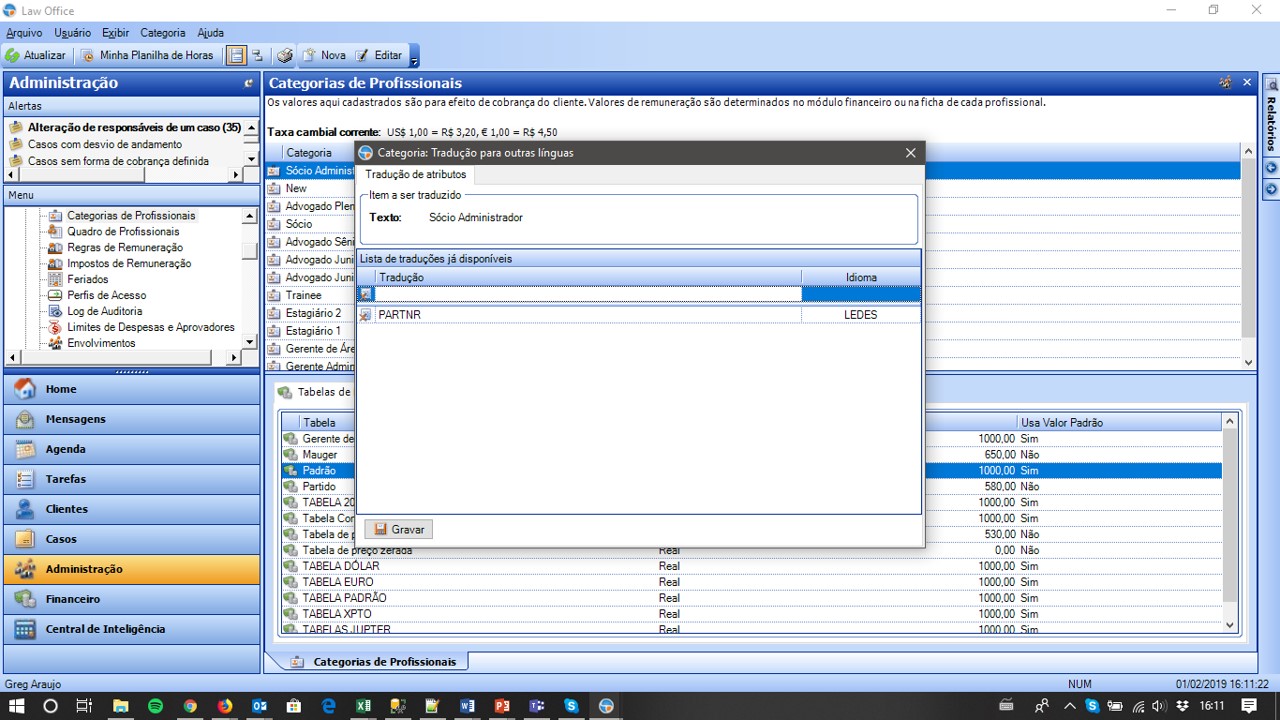Click the back arrow icon in right sidebar

pos(1272,167)
